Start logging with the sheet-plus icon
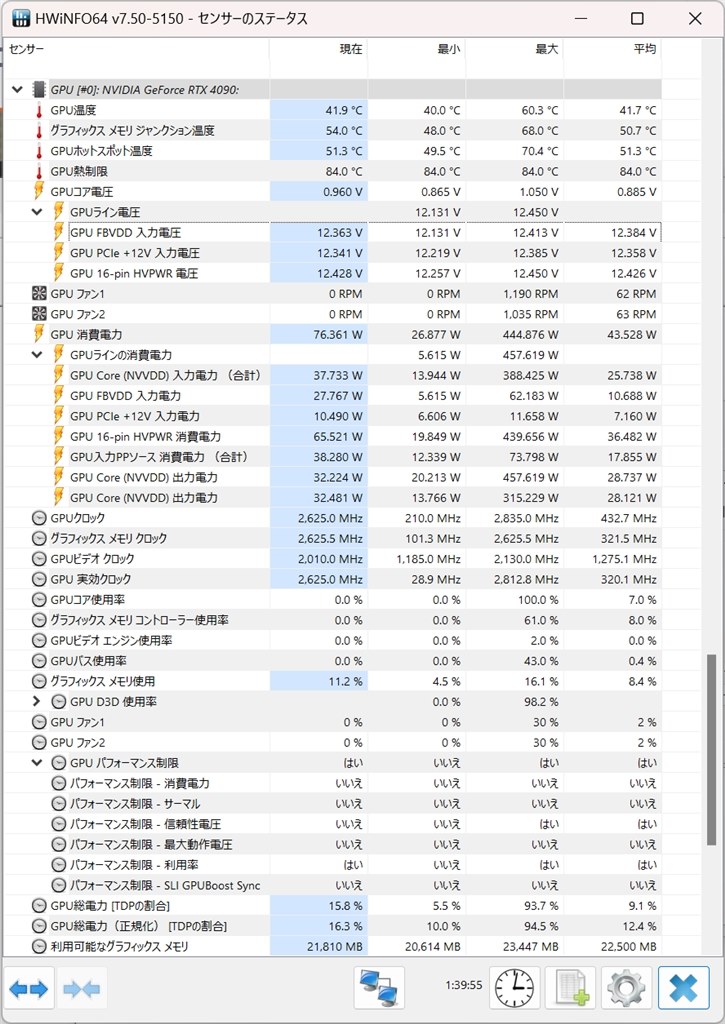The width and height of the screenshot is (725, 1024). pos(570,988)
